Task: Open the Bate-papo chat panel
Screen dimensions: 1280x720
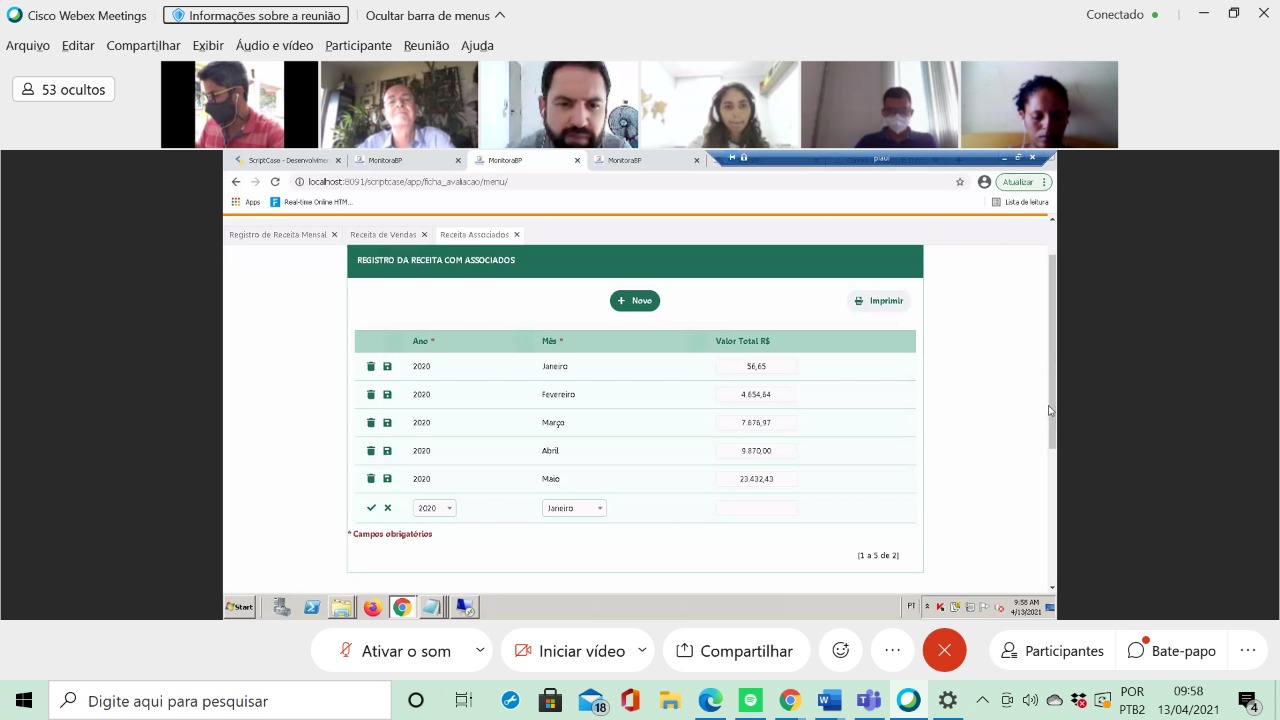Action: pos(1172,651)
